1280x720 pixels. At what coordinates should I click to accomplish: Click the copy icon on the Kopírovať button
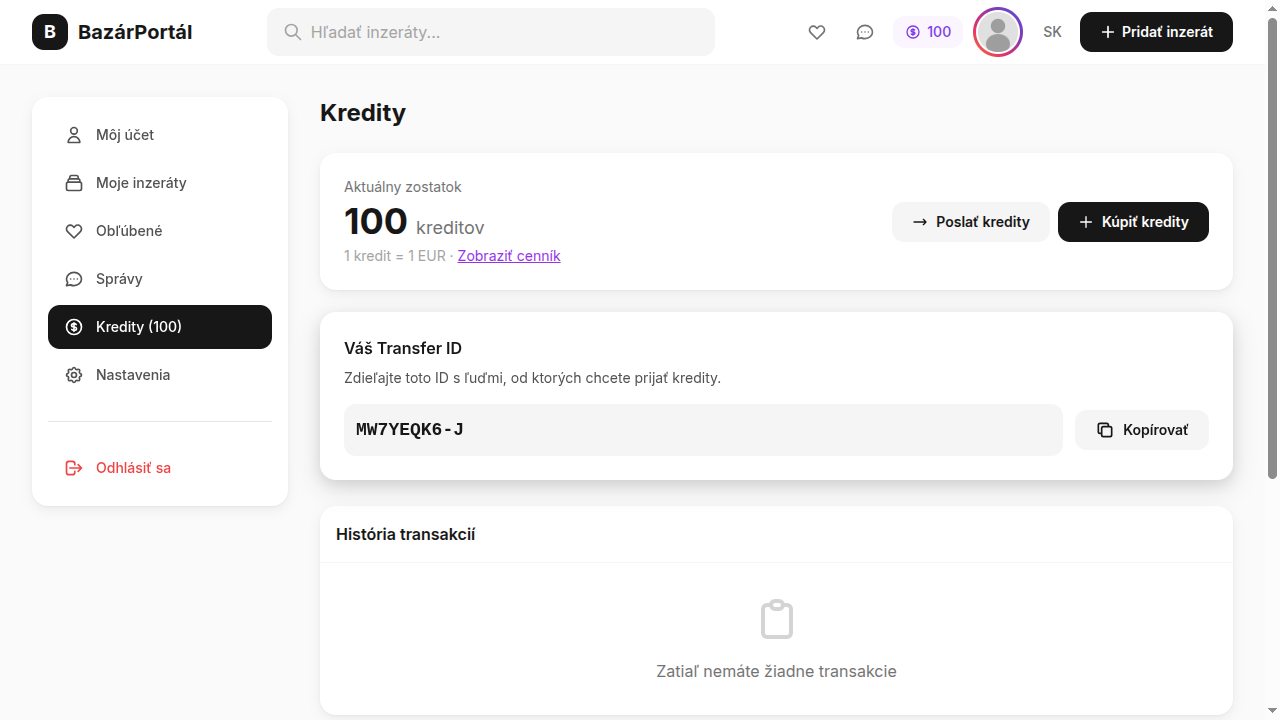coord(1104,429)
